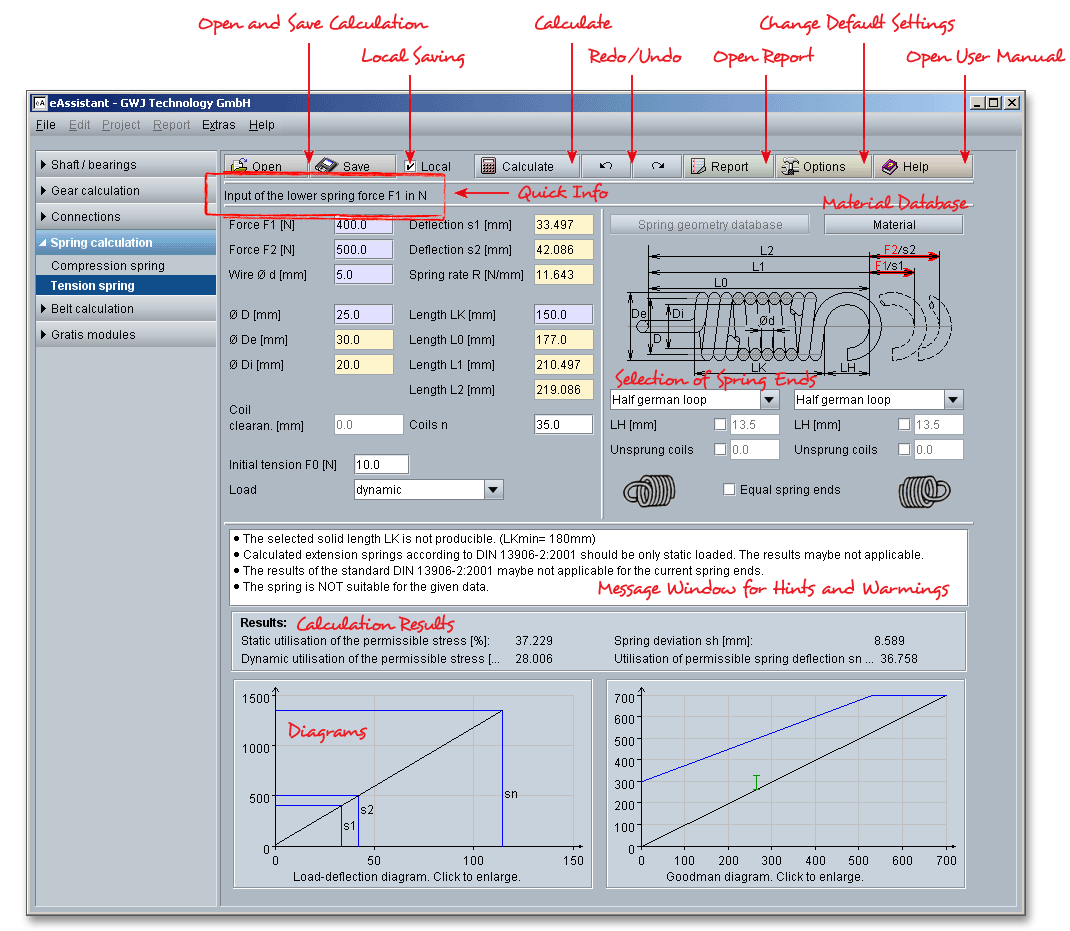
Task: Click the Force F1 [N] input field
Action: click(x=364, y=225)
